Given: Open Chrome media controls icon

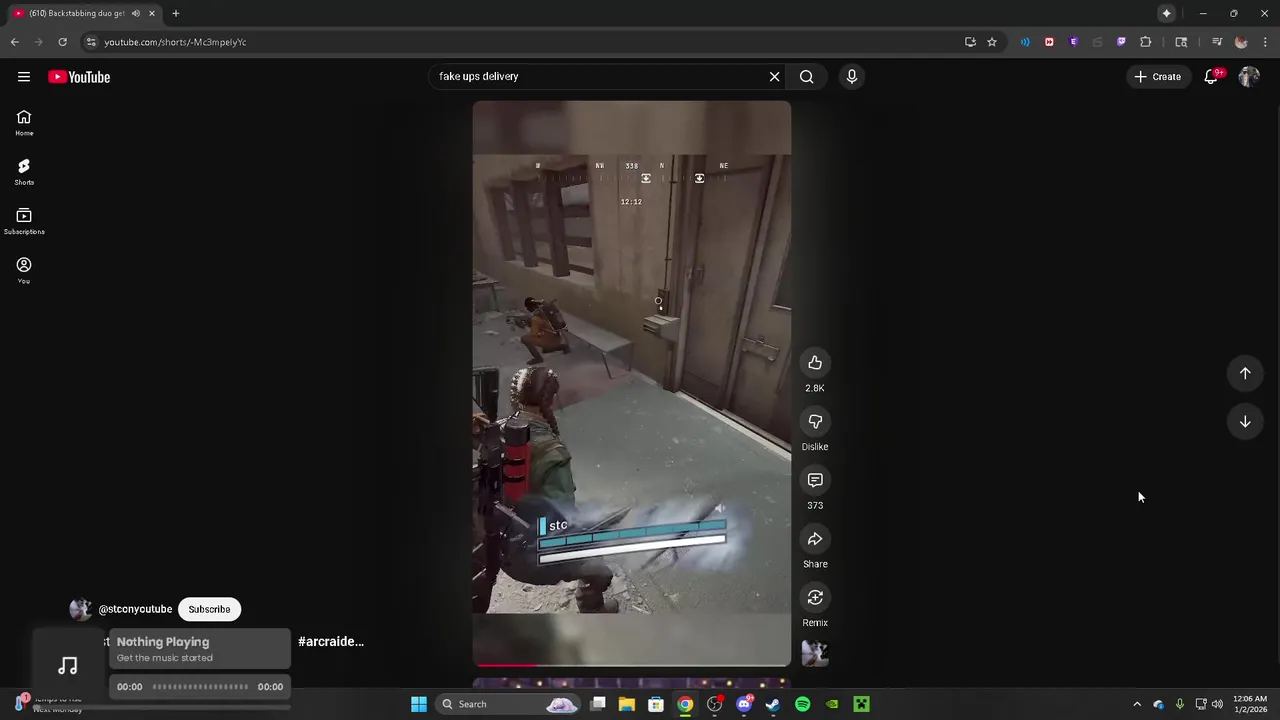Looking at the screenshot, I should [x=1217, y=42].
